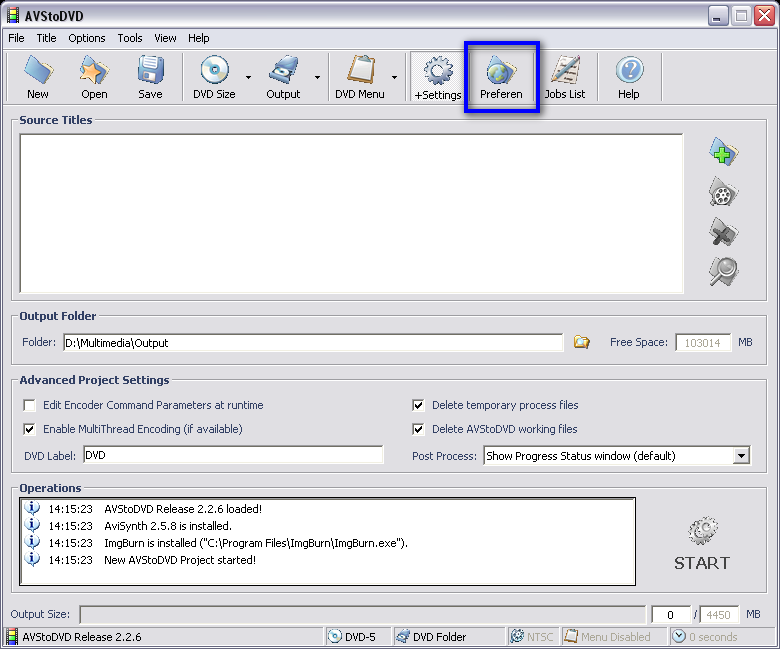This screenshot has width=780, height=649.
Task: Click the 4450 capacity value box
Action: click(719, 615)
